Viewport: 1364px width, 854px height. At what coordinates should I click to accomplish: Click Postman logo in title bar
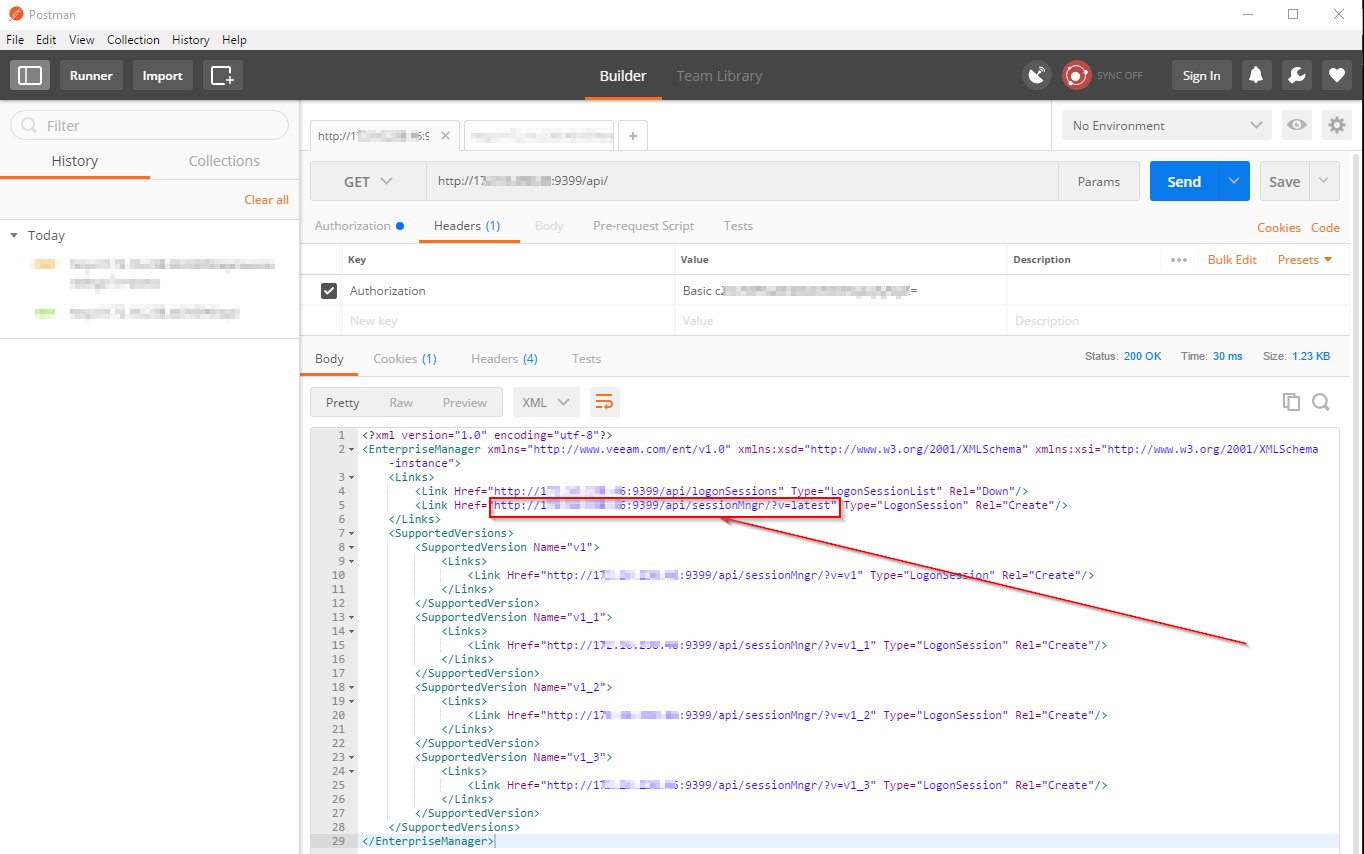[x=16, y=14]
